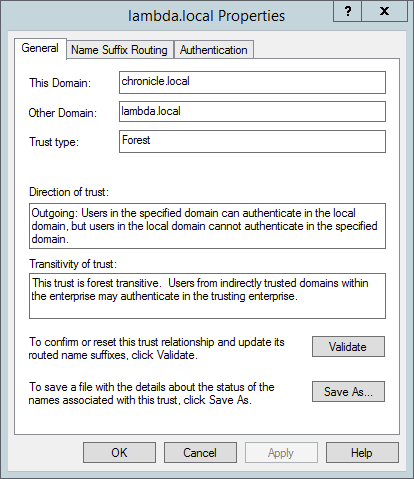
Task: Click the 'Transitivity of trust:' label
Action: (73, 264)
